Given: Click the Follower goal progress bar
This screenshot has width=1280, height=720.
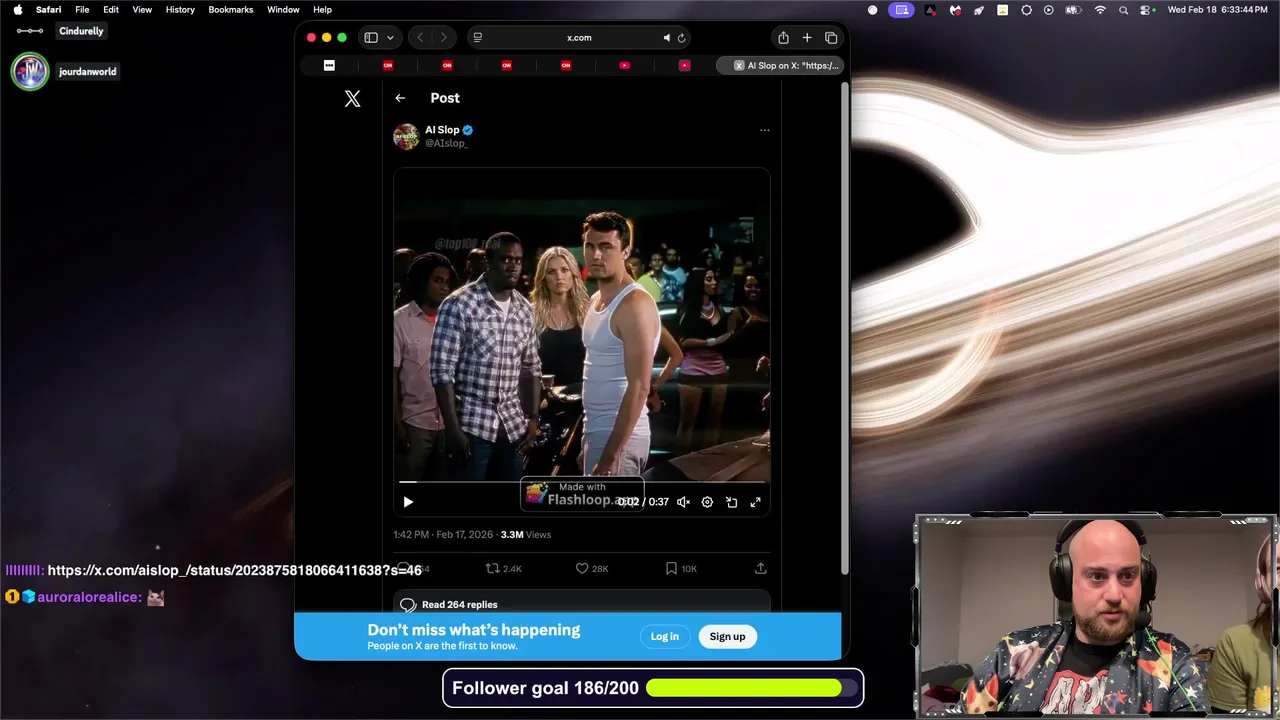Looking at the screenshot, I should 752,688.
